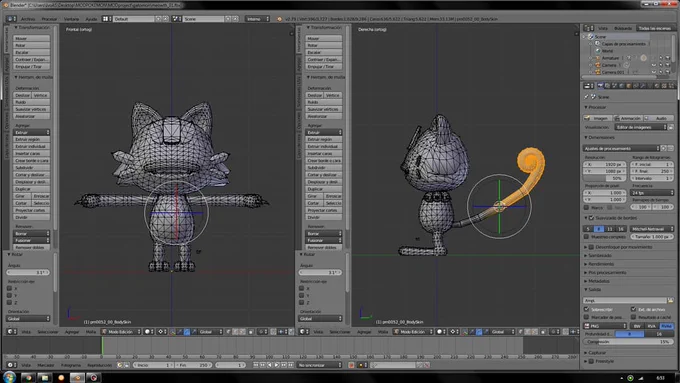
Task: Open the Object properties tab icon
Action: pyautogui.click(x=628, y=86)
